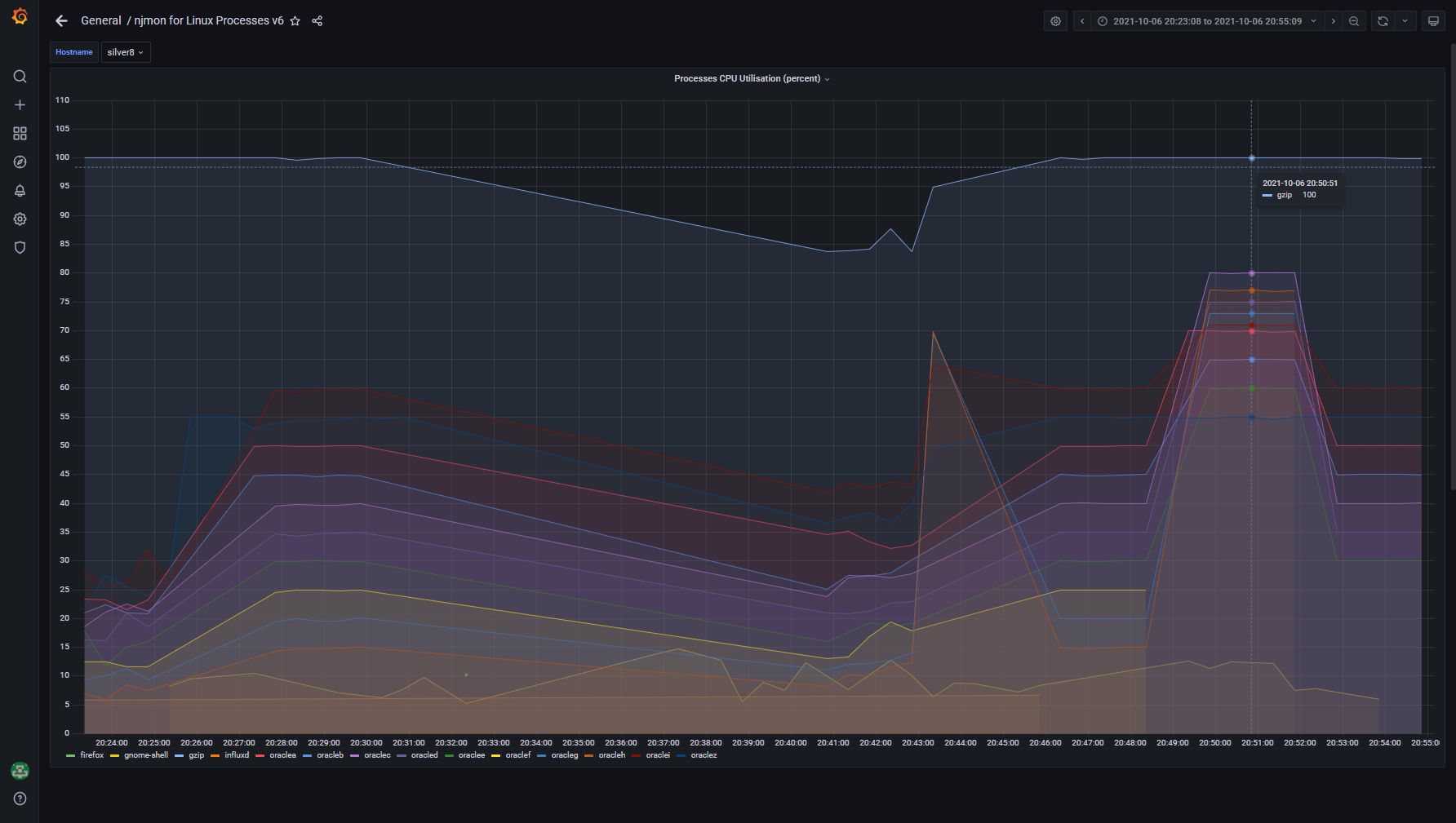Click the gzip data point at 20:50:51

click(x=1251, y=158)
